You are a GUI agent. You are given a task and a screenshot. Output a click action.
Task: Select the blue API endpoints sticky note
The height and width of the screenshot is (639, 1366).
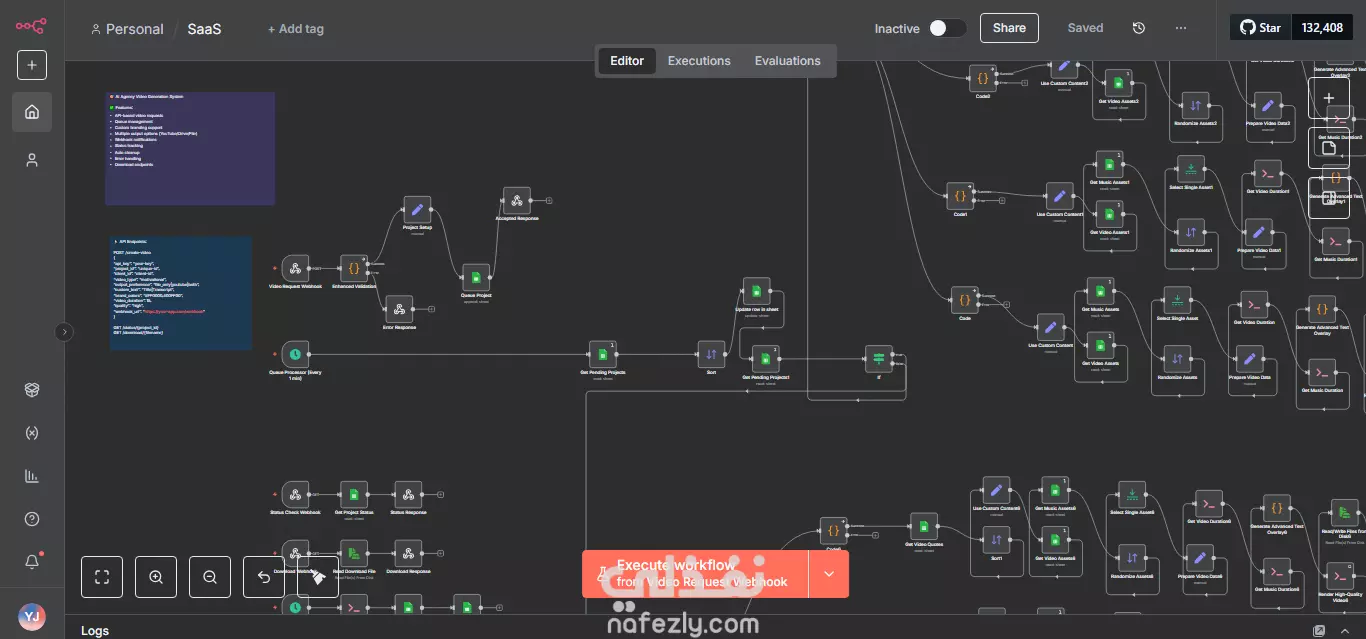(x=181, y=293)
